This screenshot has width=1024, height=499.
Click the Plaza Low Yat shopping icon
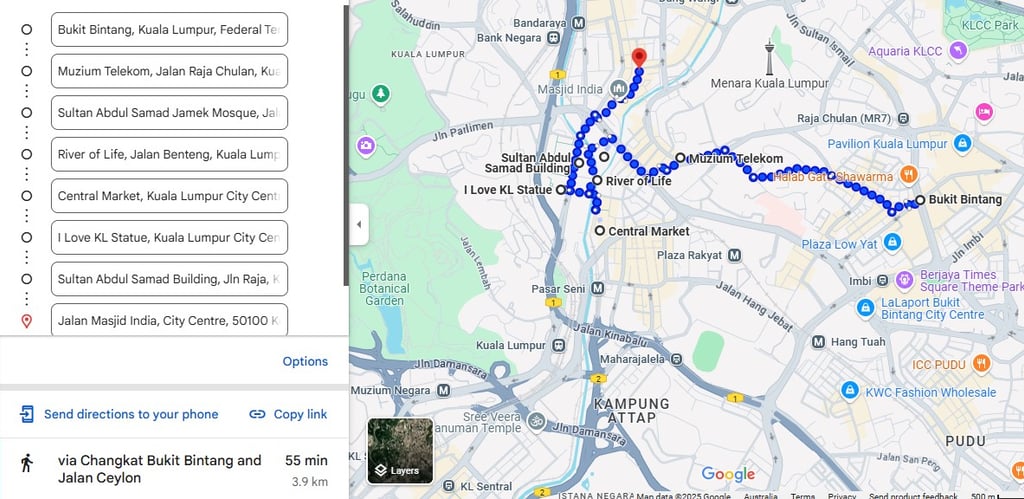coord(892,243)
